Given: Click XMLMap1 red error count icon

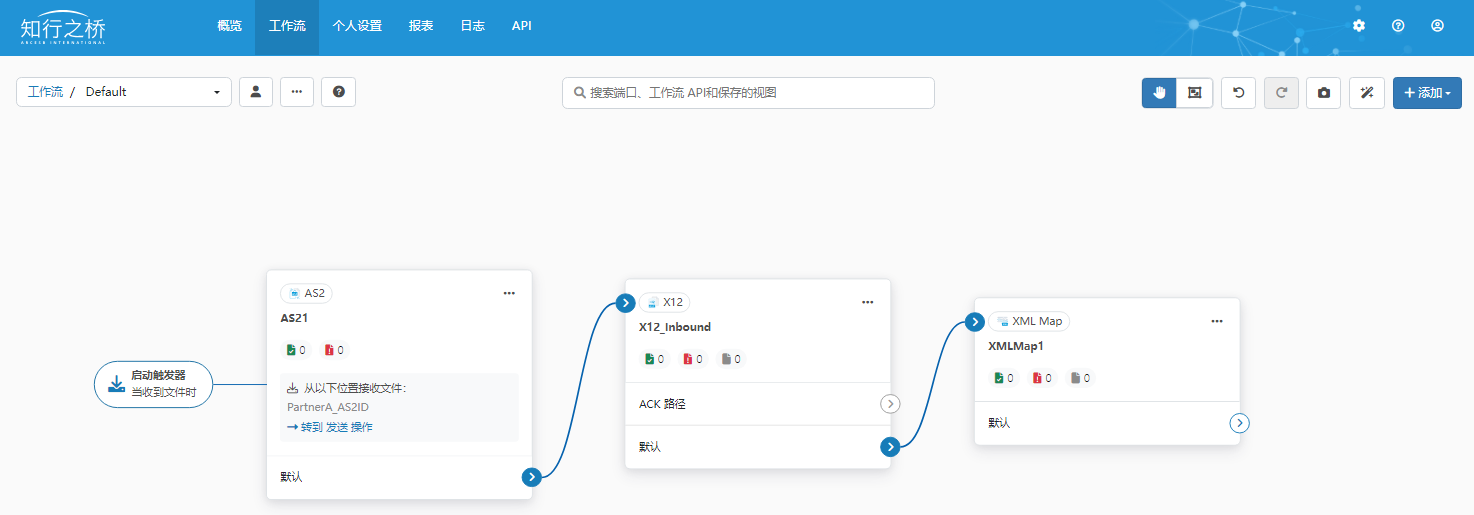Looking at the screenshot, I should tap(1037, 378).
